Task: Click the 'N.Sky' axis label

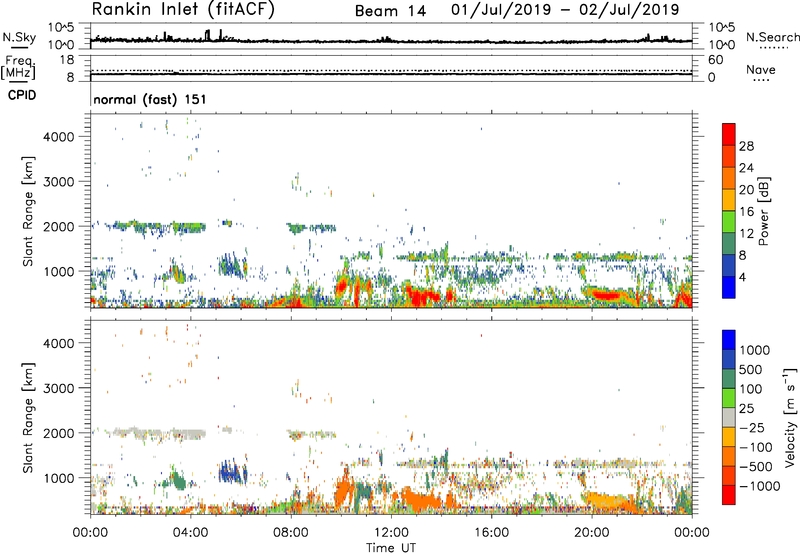Action: click(x=19, y=37)
